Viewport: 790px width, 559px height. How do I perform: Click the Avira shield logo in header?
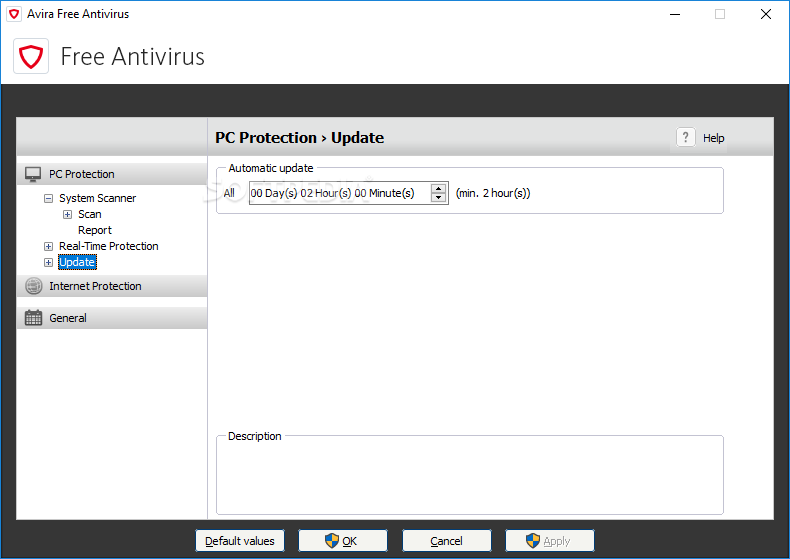(x=31, y=56)
